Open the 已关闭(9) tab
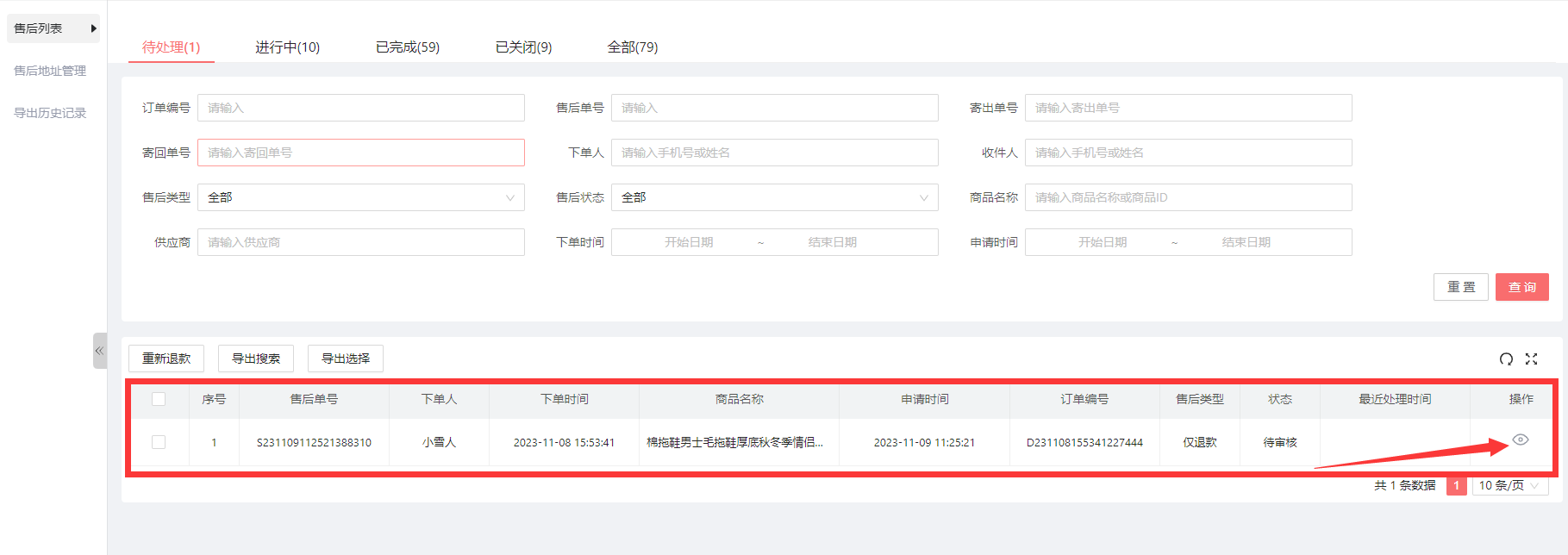This screenshot has height=555, width=1568. tap(523, 47)
